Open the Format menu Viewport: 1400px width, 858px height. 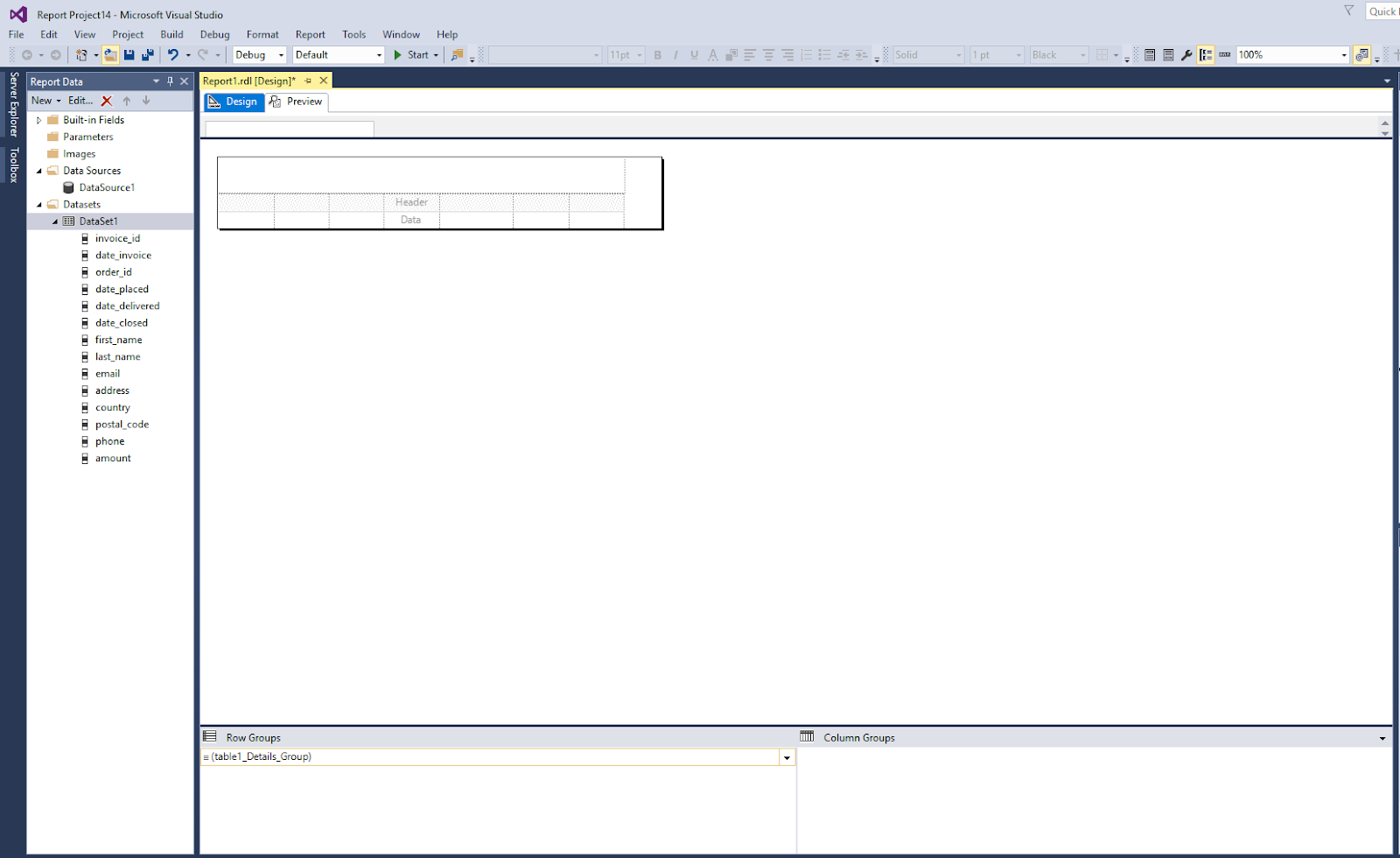click(x=262, y=34)
